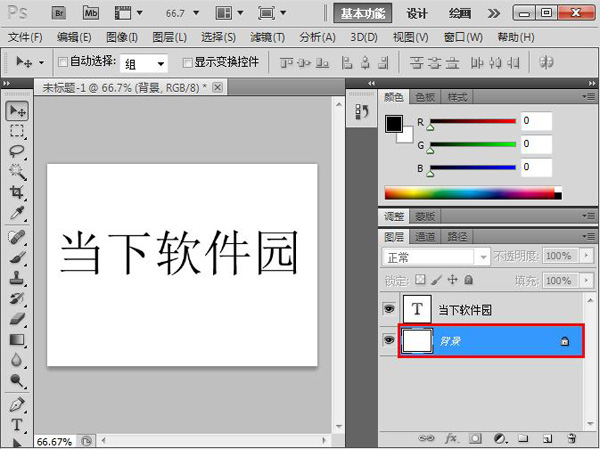Select the Dodge tool
This screenshot has height=449, width=600.
(x=17, y=380)
